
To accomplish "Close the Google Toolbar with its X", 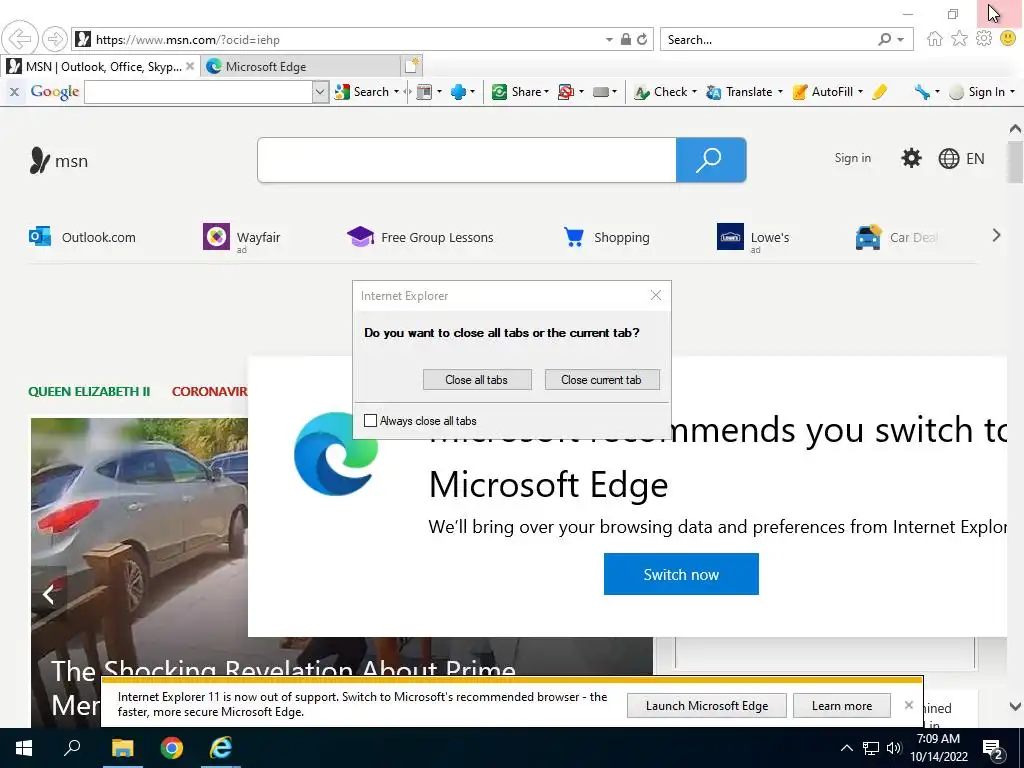I will coord(14,92).
